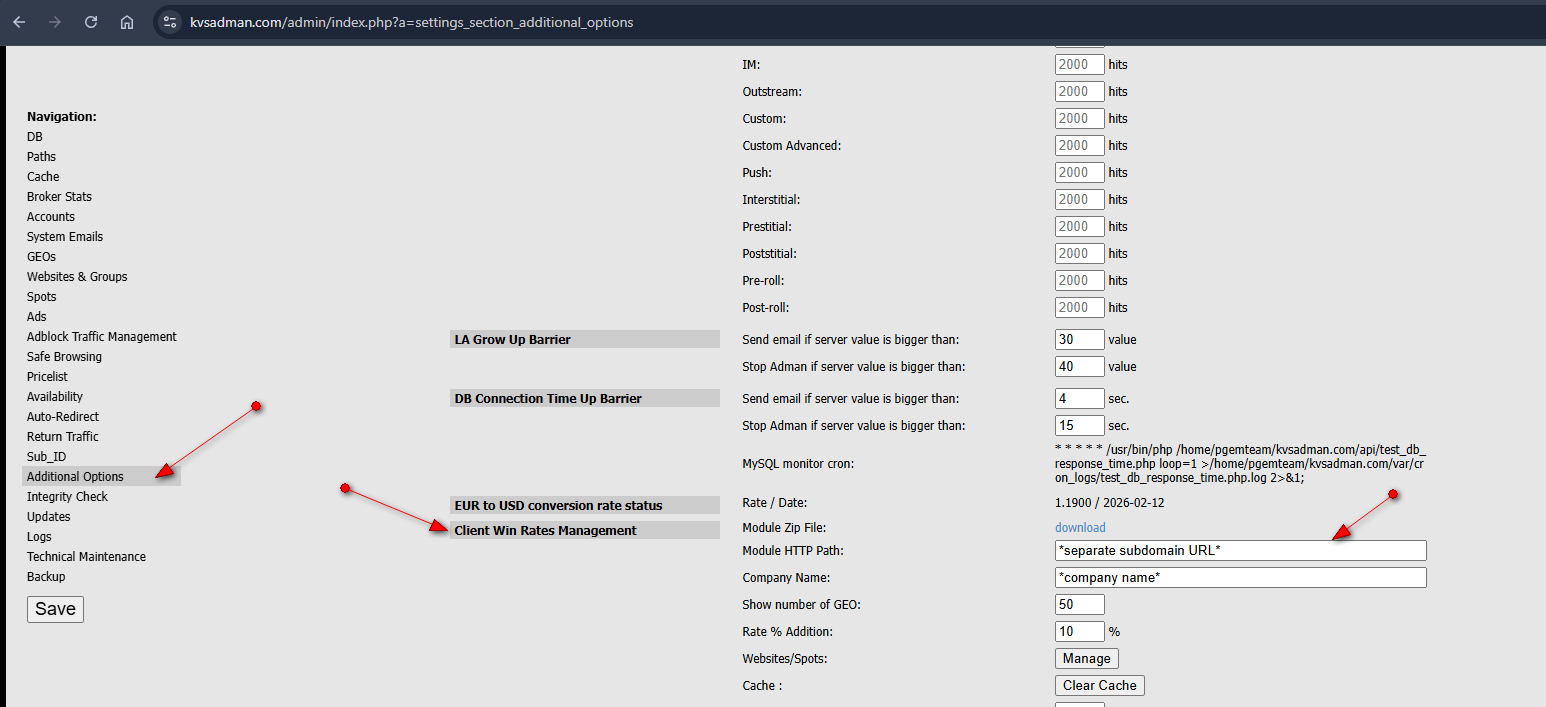Open Technical Maintenance section
The image size is (1546, 707).
(x=86, y=557)
